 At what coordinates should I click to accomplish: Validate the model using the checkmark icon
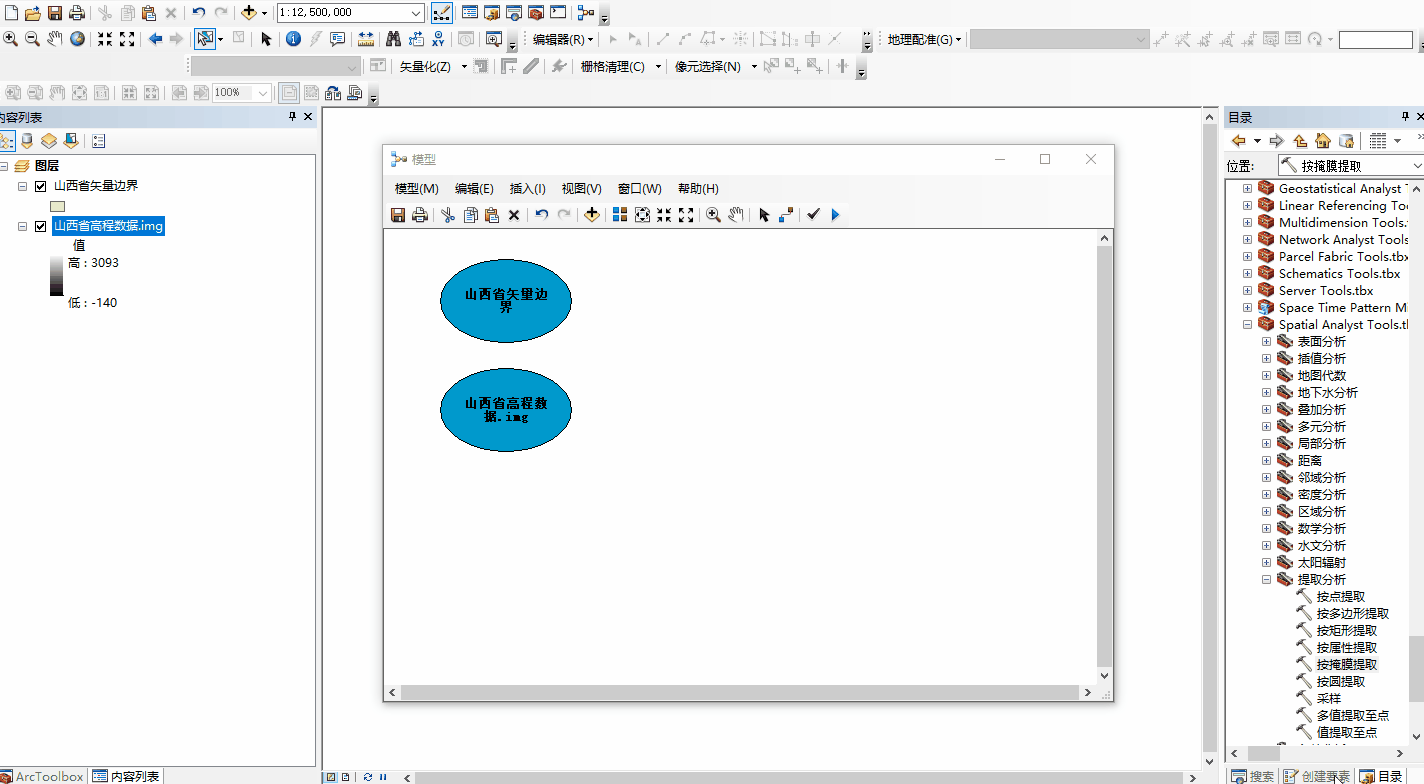click(x=813, y=214)
